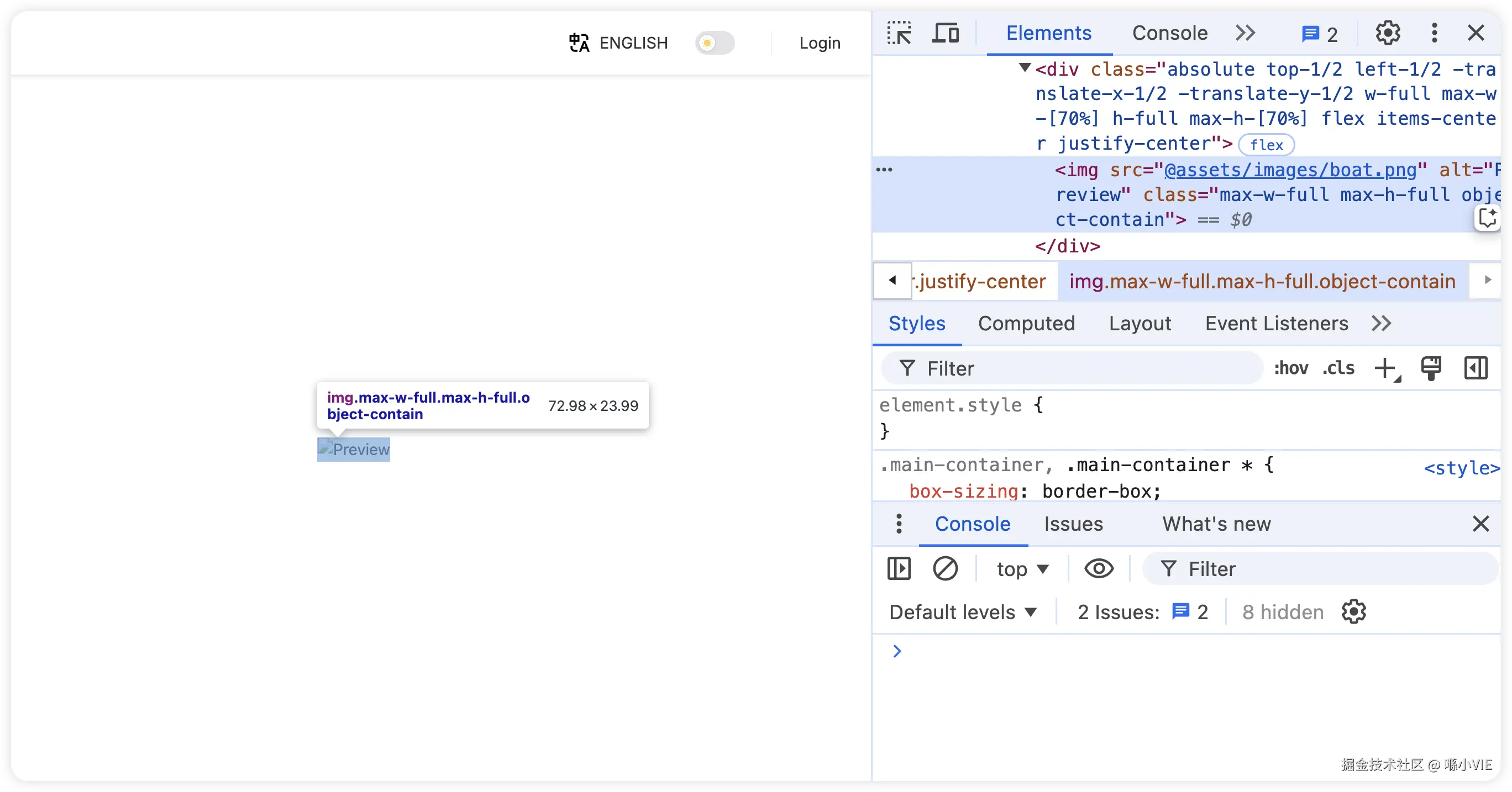This screenshot has width=1512, height=792.
Task: Activate the inspect element picker icon
Action: (899, 33)
